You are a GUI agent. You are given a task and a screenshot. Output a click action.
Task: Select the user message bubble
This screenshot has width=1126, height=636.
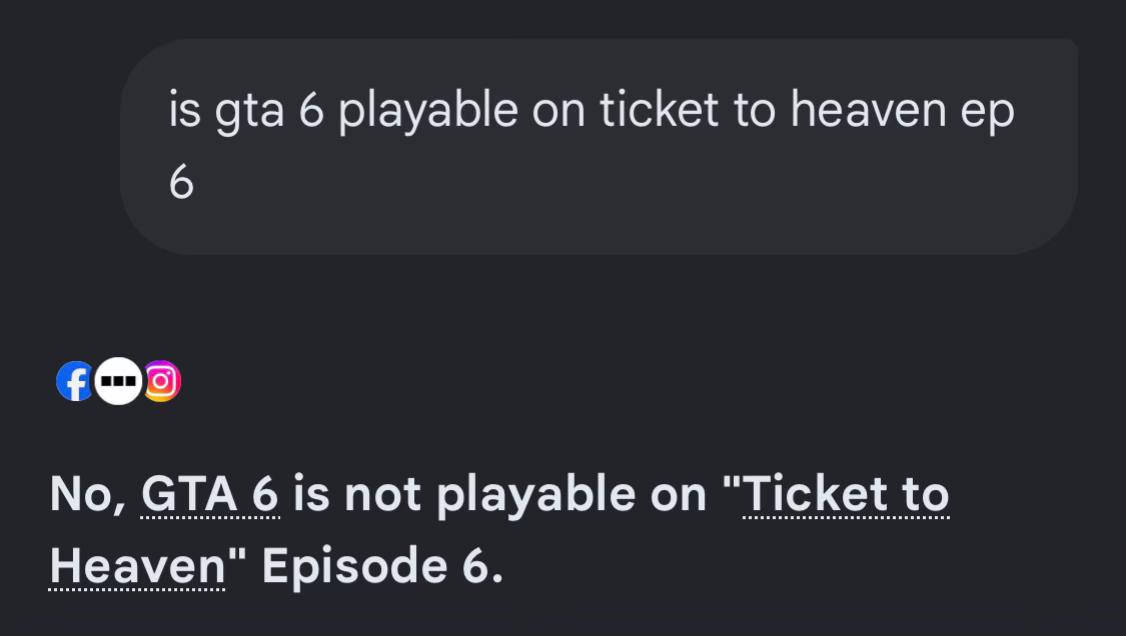coord(599,146)
